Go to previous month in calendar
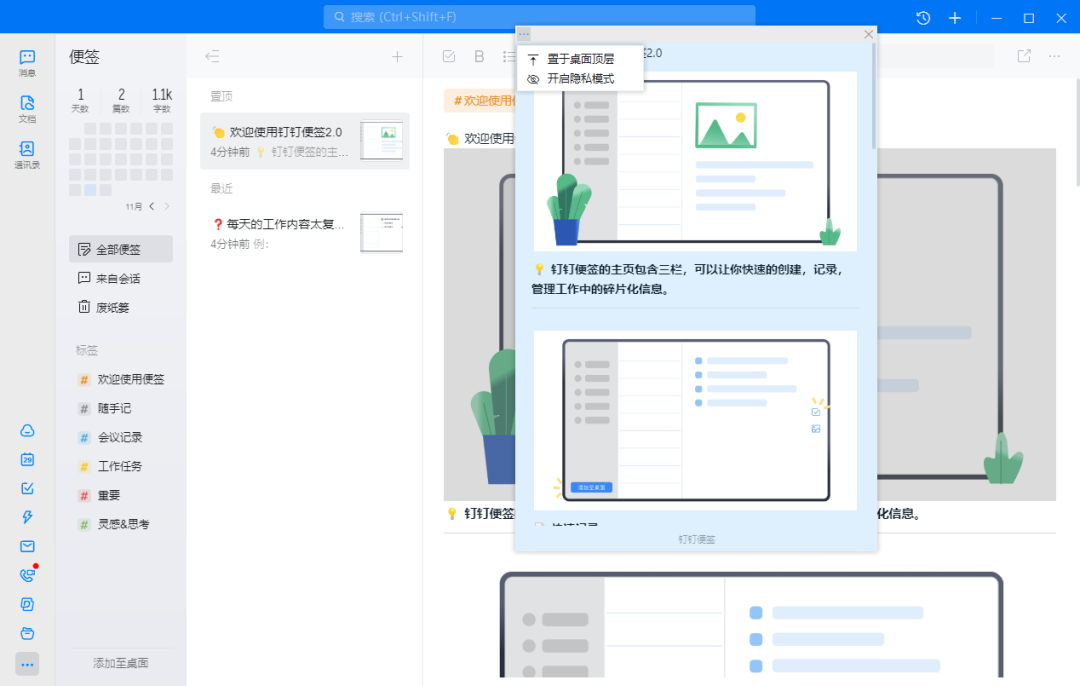This screenshot has width=1080, height=686. 152,206
